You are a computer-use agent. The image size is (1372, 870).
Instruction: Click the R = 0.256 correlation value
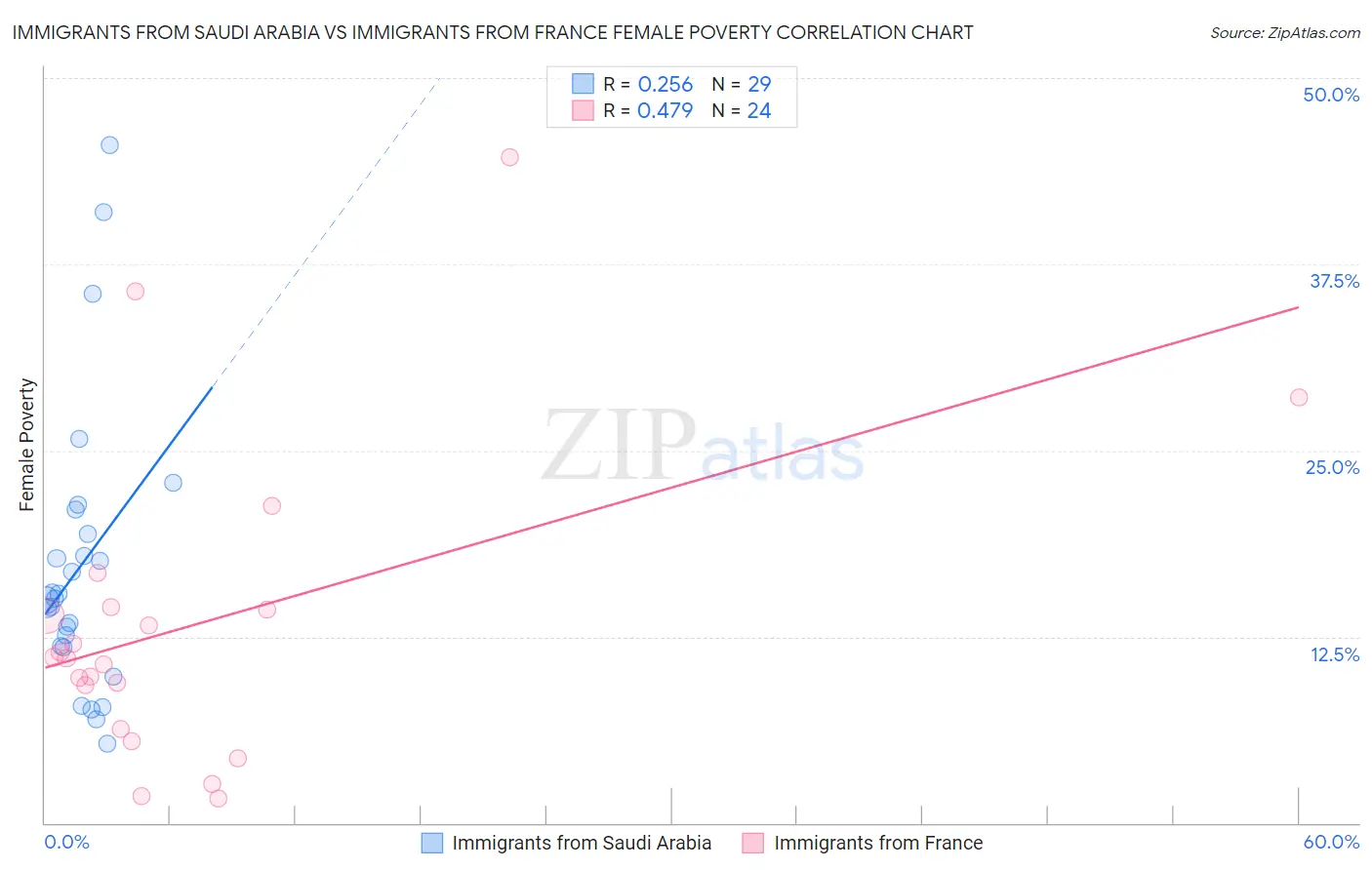point(648,85)
